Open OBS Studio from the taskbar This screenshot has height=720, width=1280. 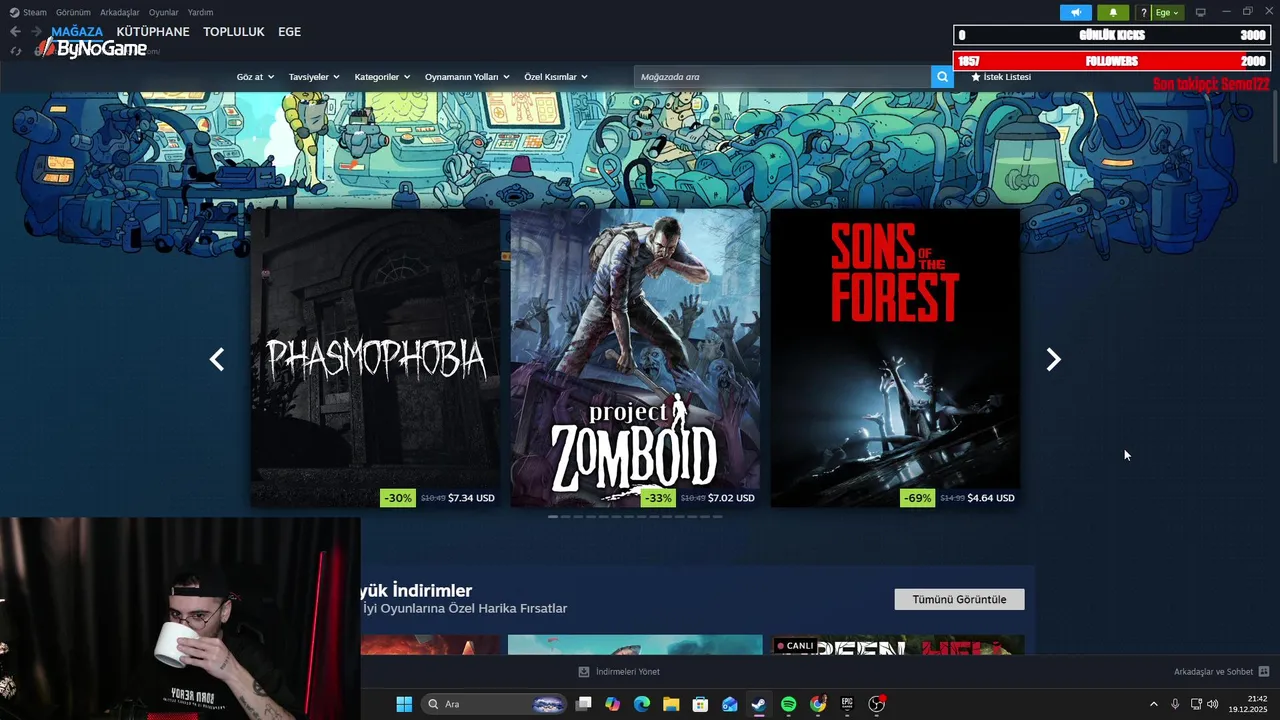pos(877,704)
